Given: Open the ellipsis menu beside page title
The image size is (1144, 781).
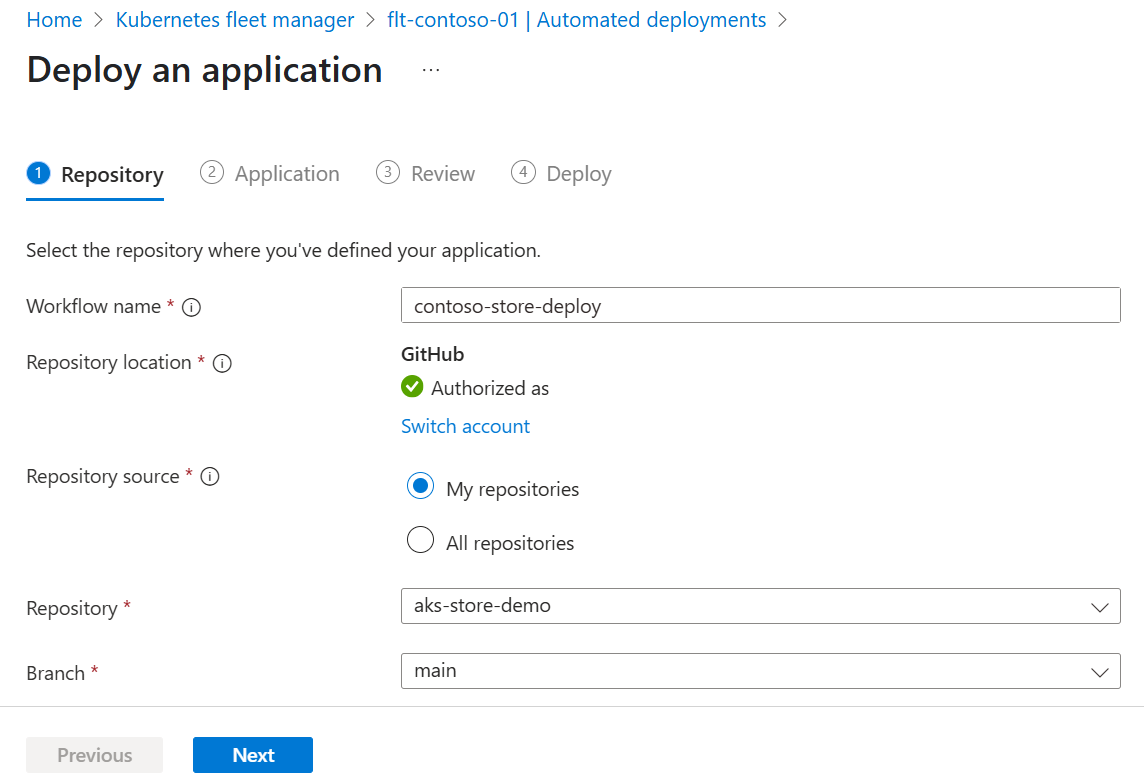Looking at the screenshot, I should pyautogui.click(x=431, y=70).
